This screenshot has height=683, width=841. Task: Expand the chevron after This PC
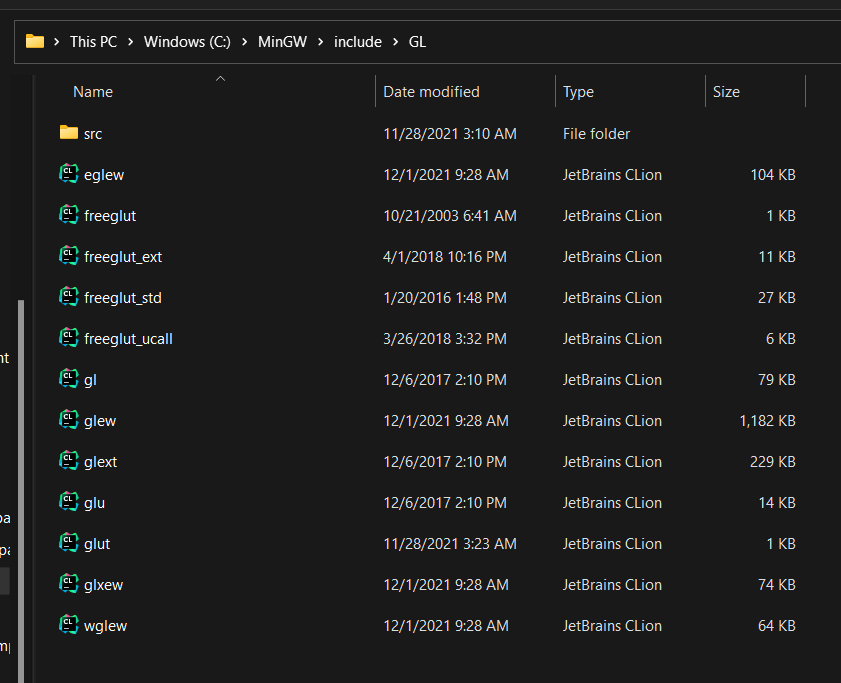[131, 42]
